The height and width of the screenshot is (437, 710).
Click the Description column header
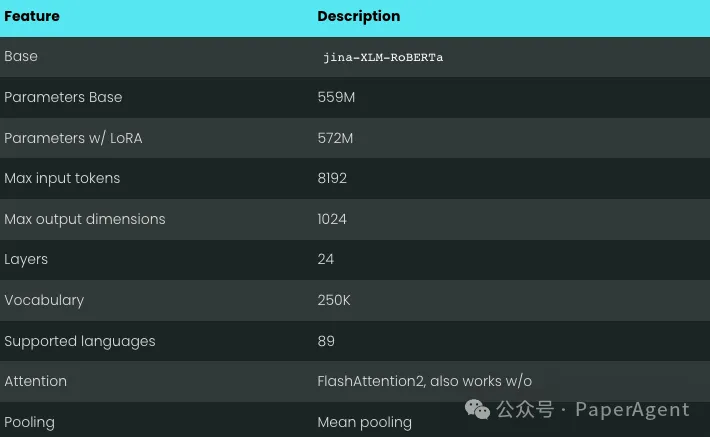click(358, 16)
